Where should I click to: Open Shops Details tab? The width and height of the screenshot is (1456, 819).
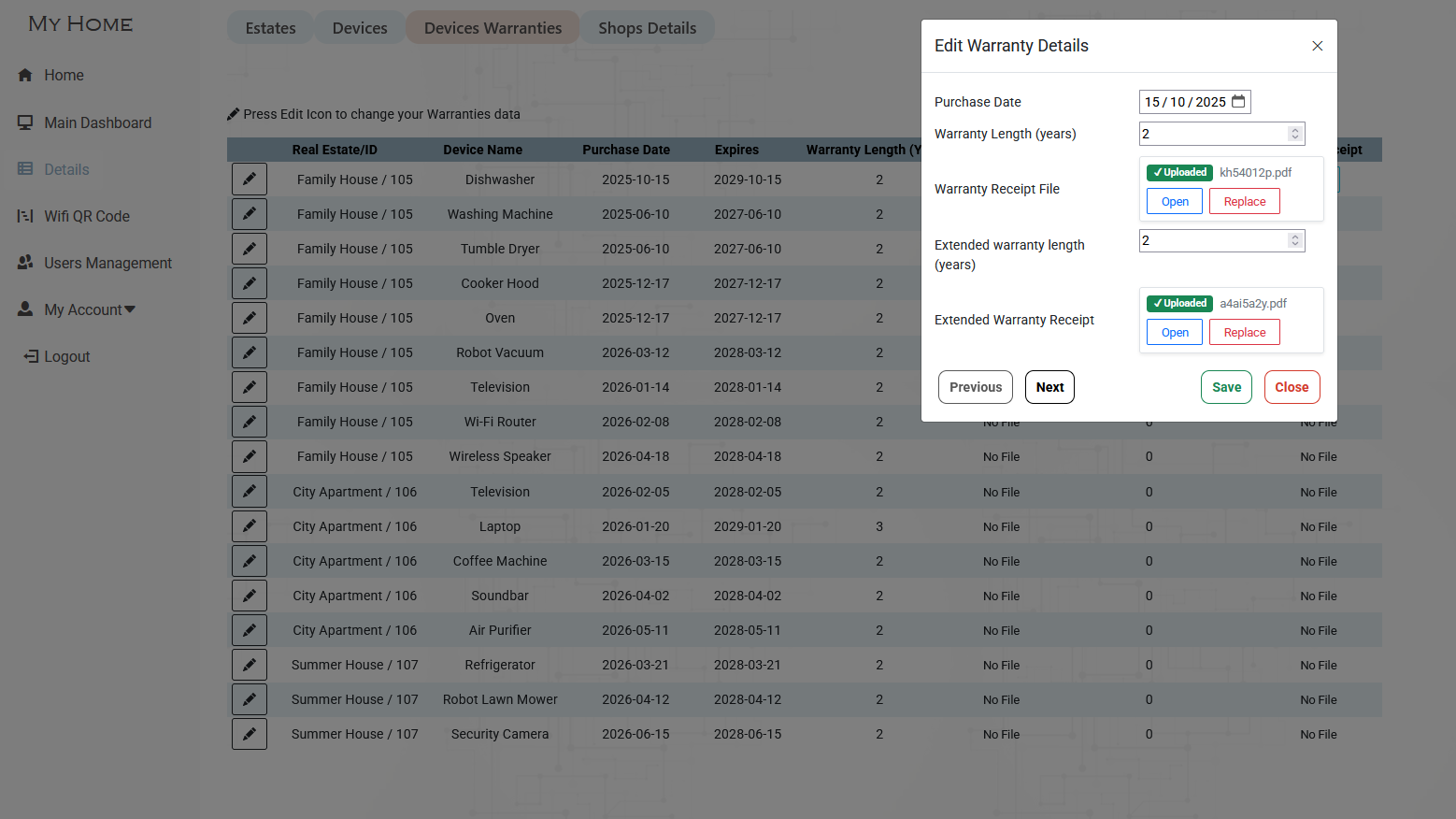point(647,28)
